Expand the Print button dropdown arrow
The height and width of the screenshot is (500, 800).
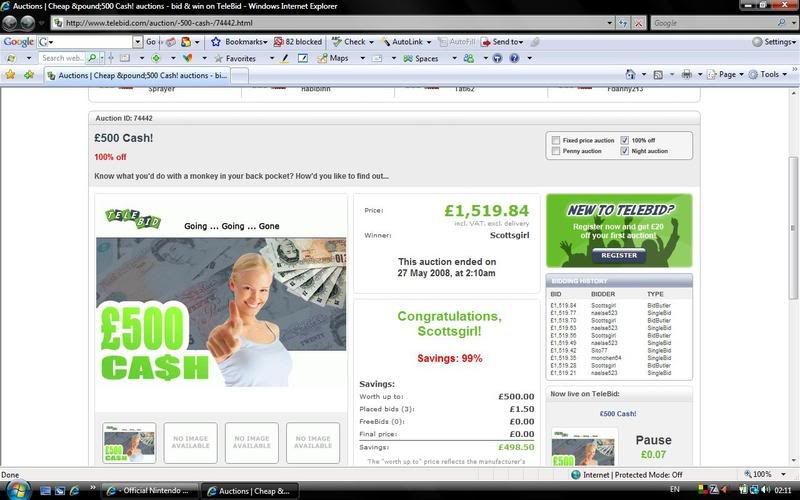(700, 74)
